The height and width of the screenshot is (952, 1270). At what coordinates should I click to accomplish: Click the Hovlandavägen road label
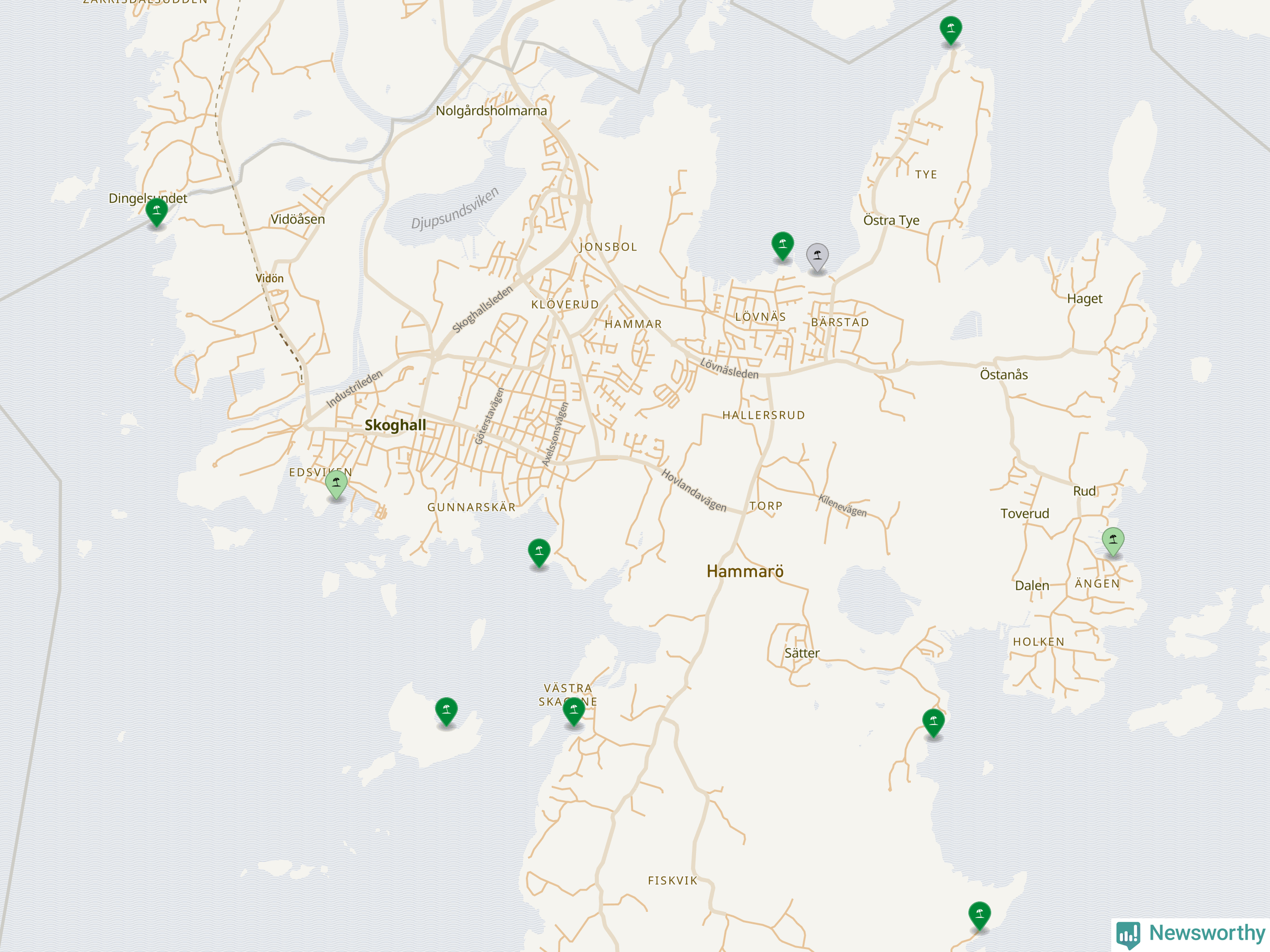pos(694,490)
